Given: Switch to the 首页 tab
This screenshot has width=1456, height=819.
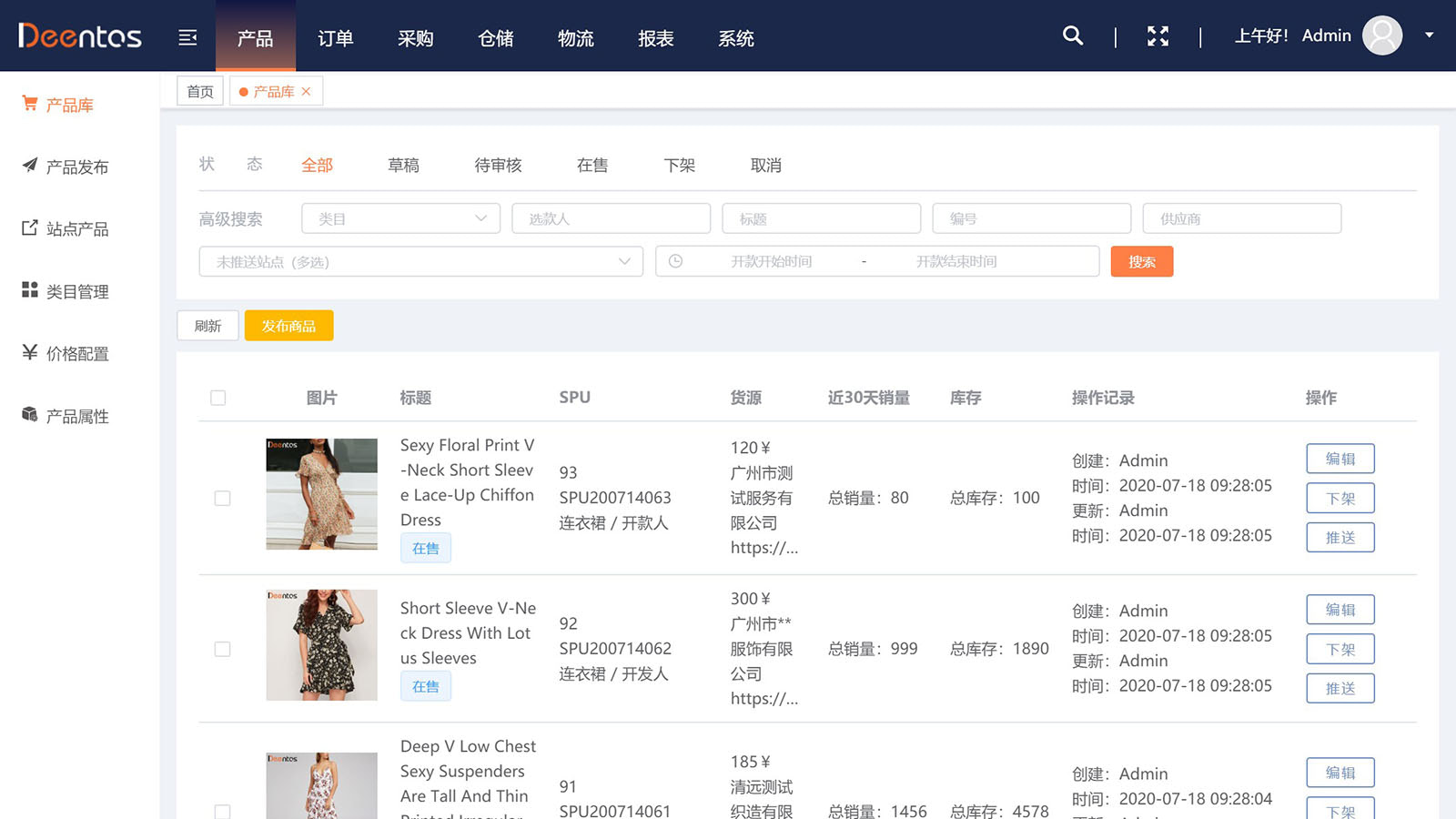Looking at the screenshot, I should tap(200, 91).
